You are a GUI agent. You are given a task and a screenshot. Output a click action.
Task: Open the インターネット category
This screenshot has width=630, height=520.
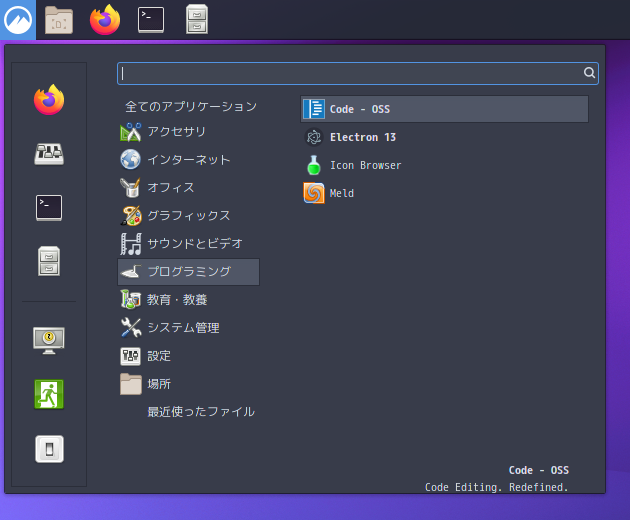[x=188, y=160]
